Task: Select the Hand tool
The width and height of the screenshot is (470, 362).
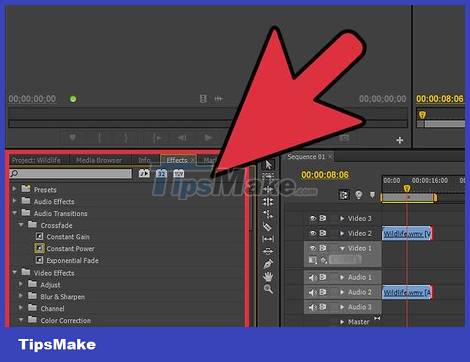Action: point(268,276)
